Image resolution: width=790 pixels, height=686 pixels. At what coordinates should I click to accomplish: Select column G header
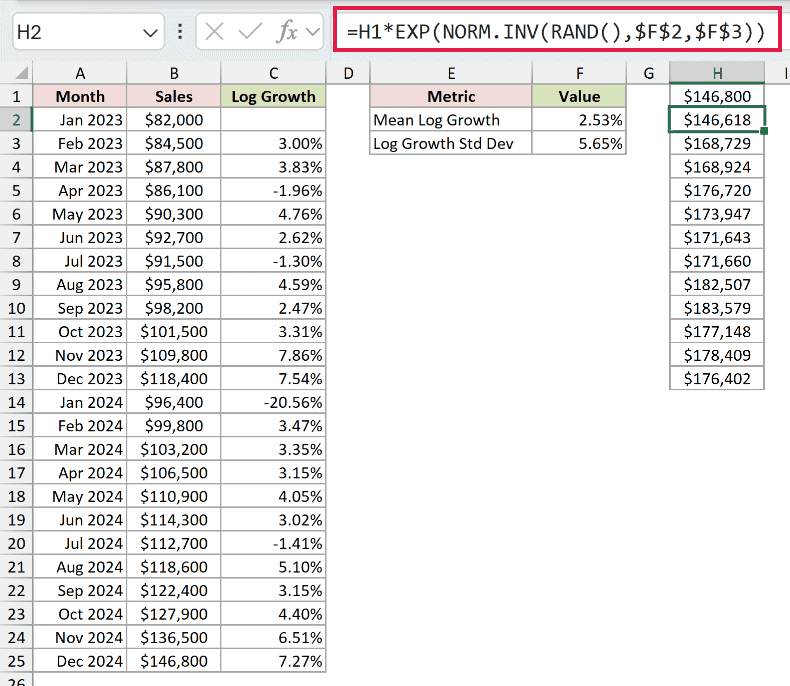click(x=648, y=73)
